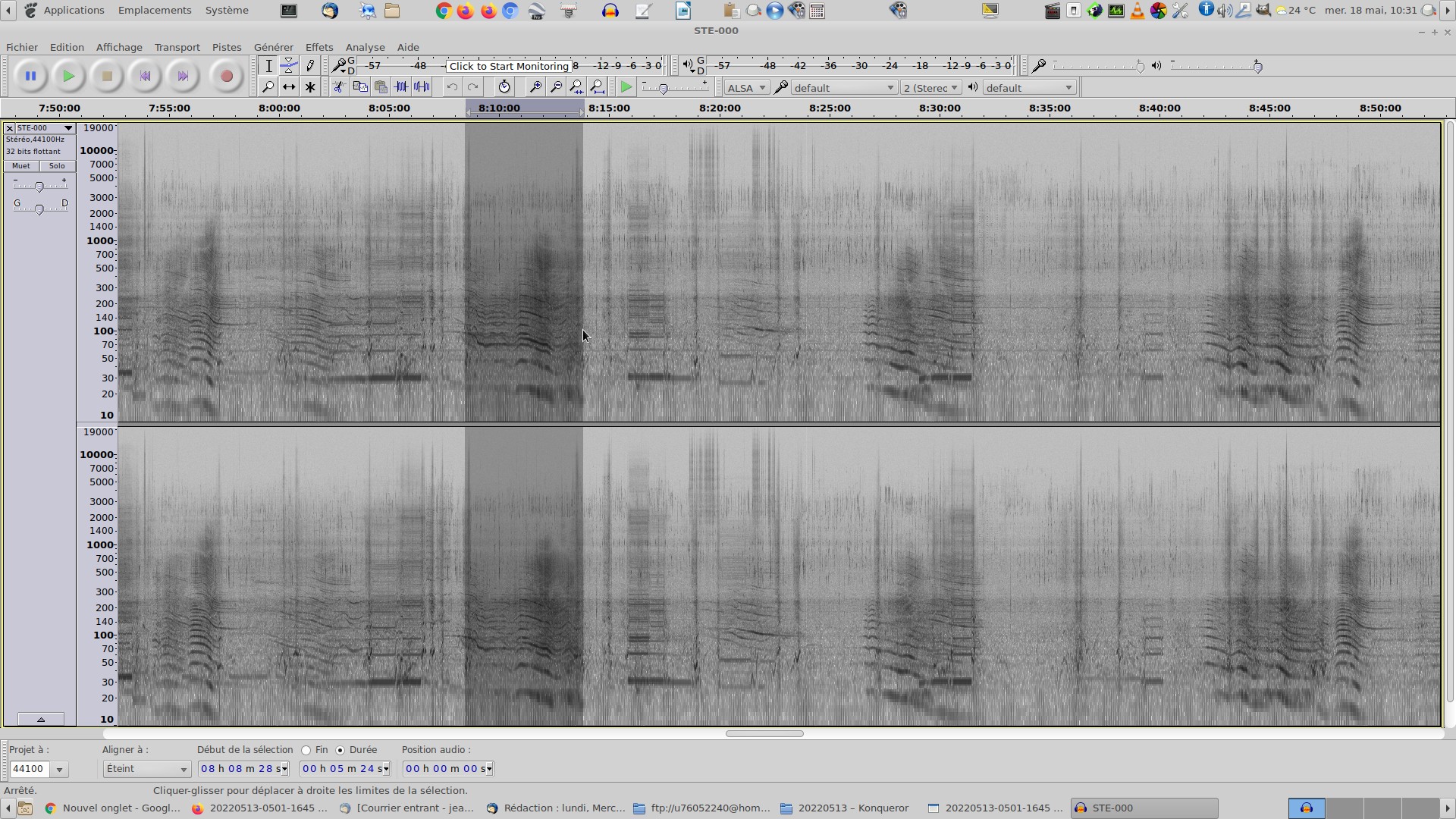Viewport: 1456px width, 819px height.
Task: Click the zoom in magnifier
Action: 535,87
